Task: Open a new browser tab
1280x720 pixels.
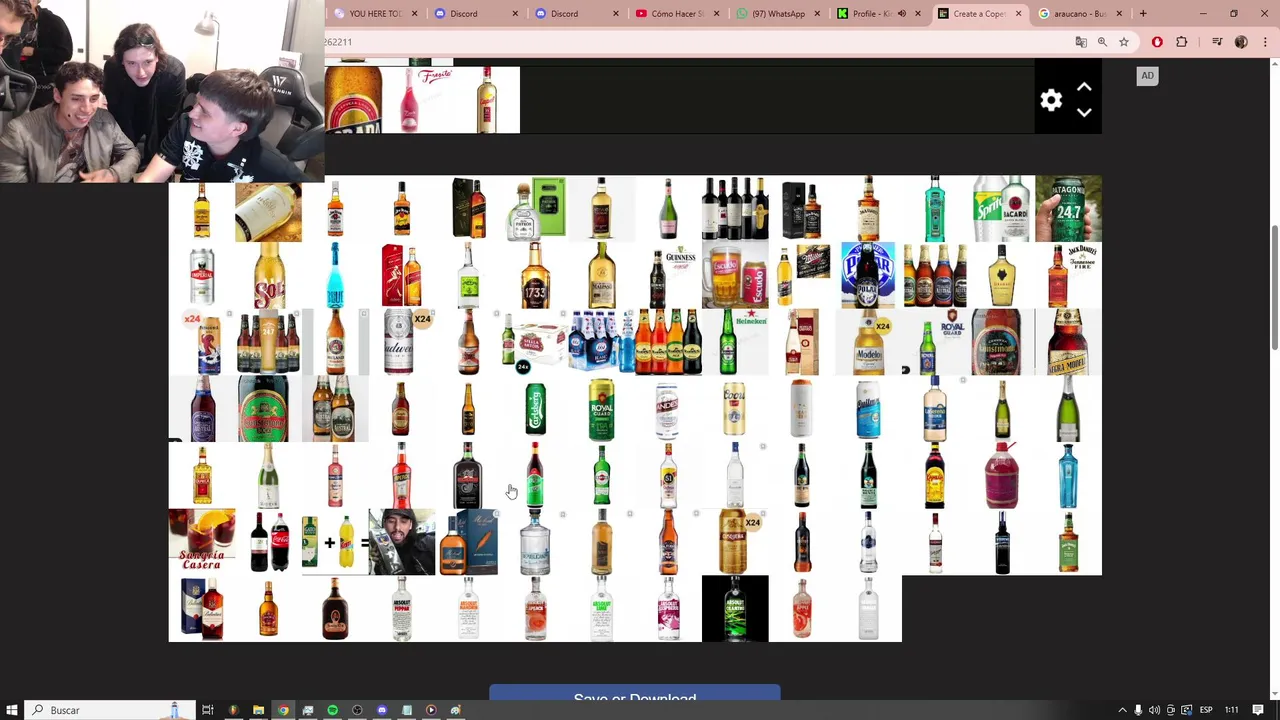Action: pyautogui.click(x=1143, y=14)
